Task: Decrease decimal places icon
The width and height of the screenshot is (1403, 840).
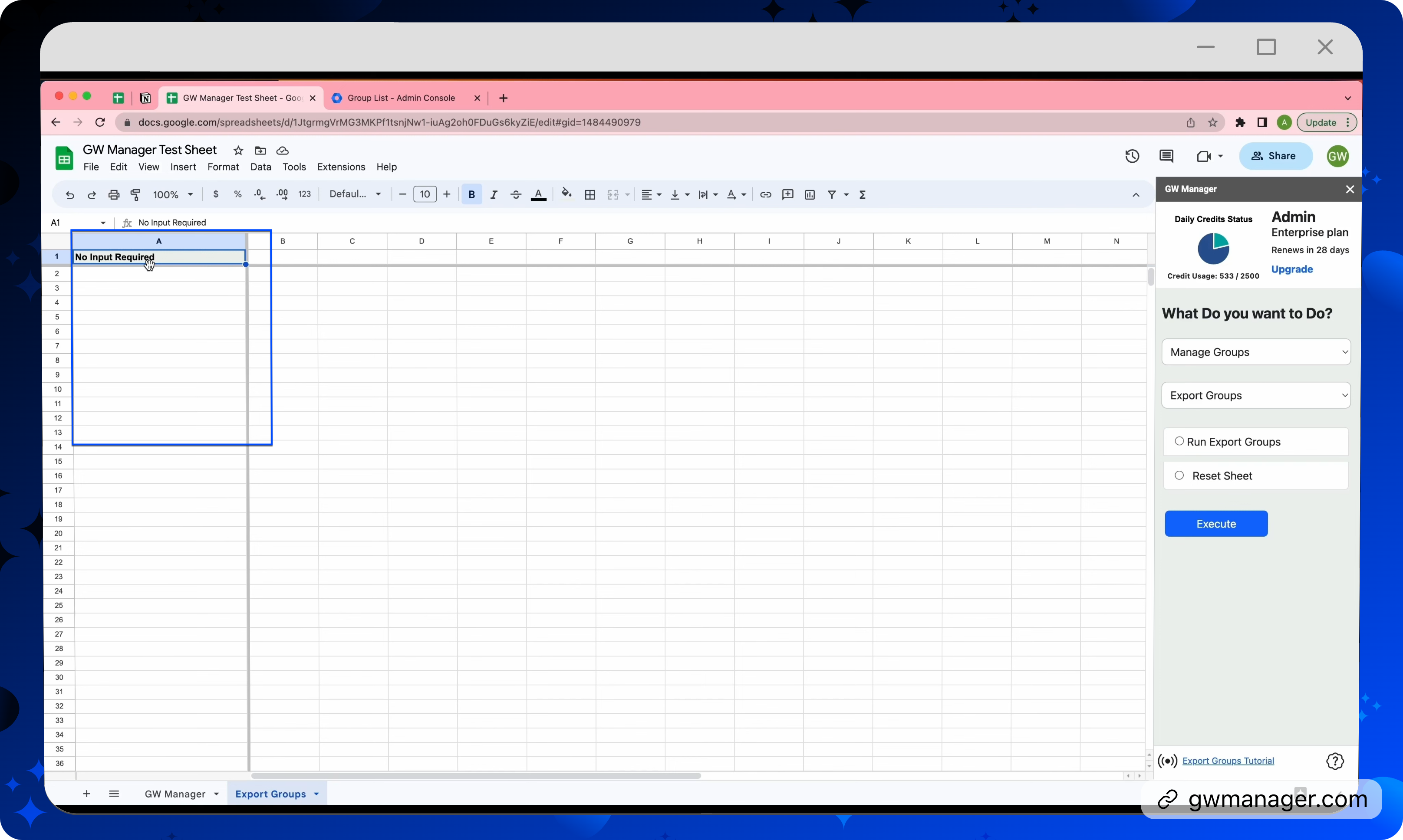Action: [259, 194]
